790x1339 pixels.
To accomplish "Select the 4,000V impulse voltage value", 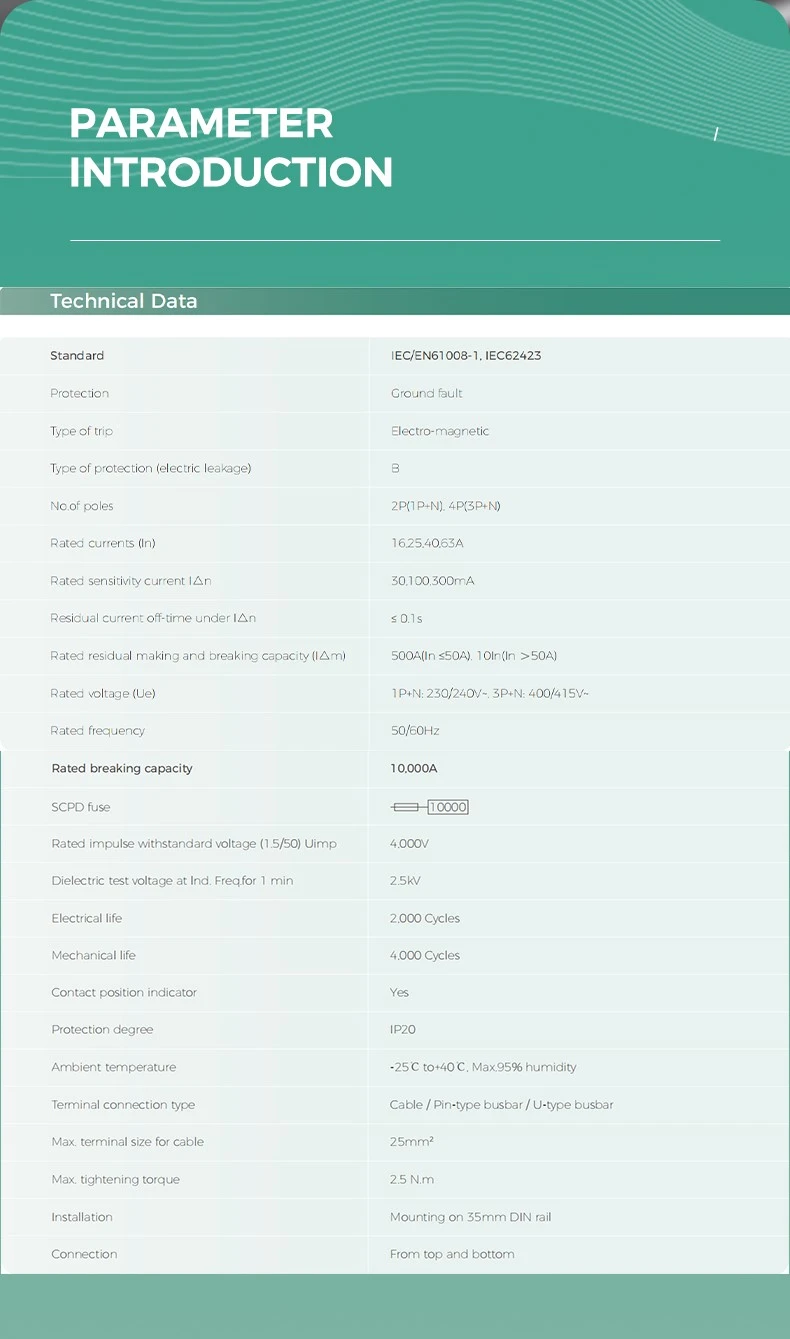I will (x=409, y=844).
